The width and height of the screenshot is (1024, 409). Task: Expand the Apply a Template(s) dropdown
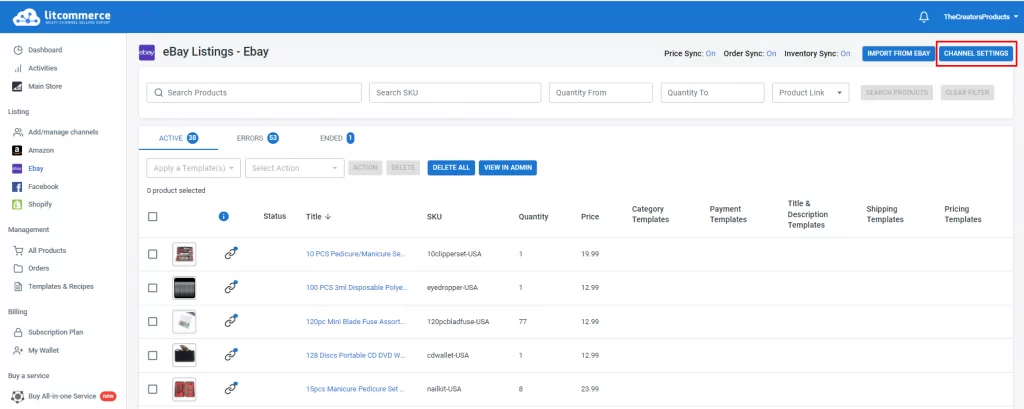tap(193, 168)
